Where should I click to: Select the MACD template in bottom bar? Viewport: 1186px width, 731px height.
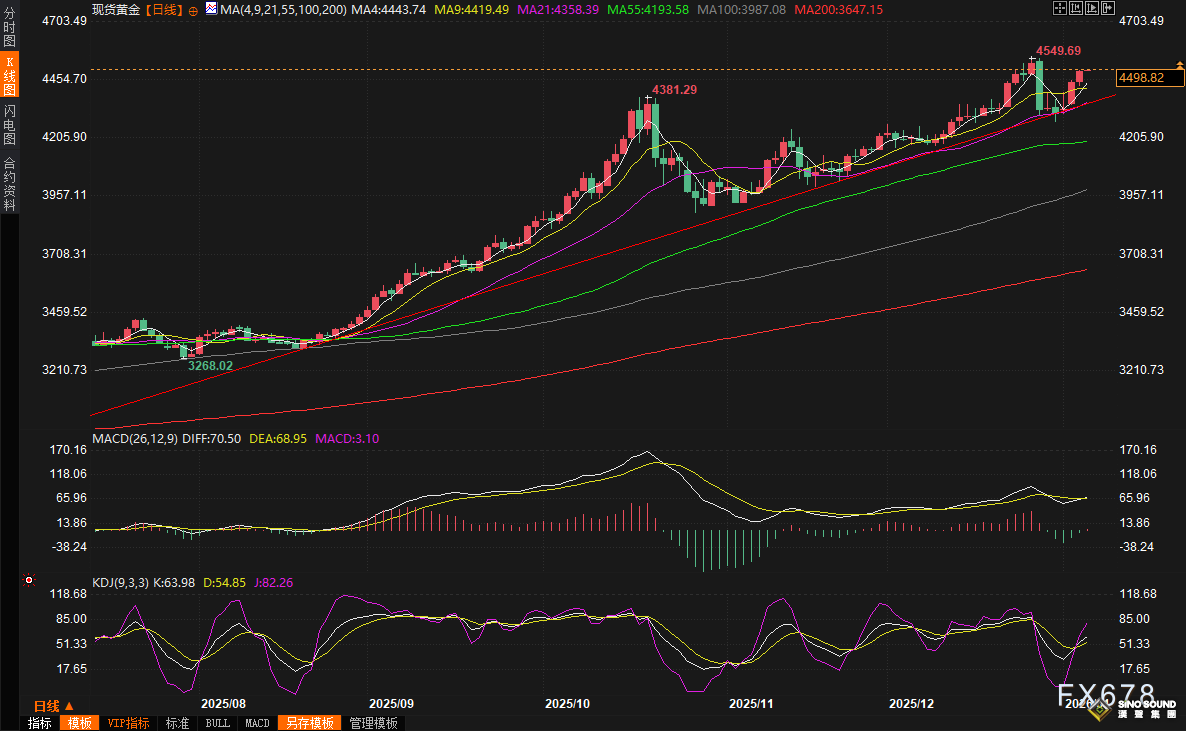tap(257, 723)
